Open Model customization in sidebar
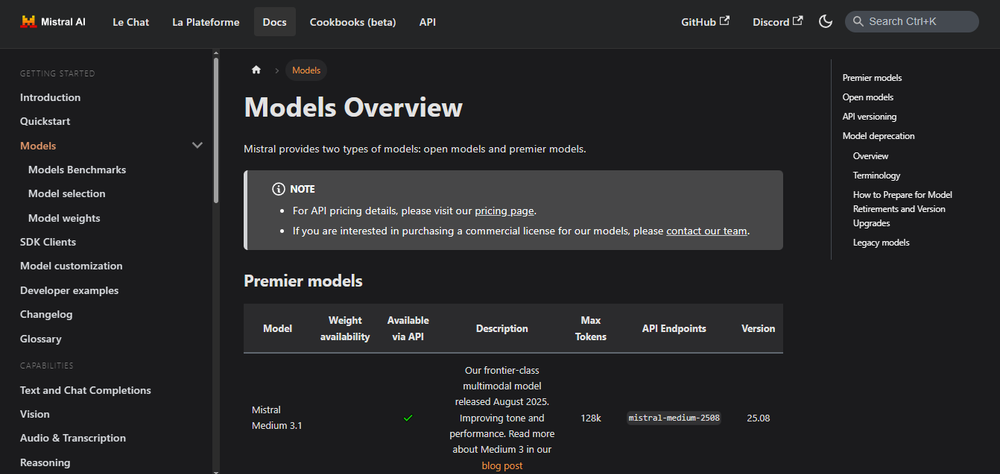The height and width of the screenshot is (474, 1000). [71, 265]
